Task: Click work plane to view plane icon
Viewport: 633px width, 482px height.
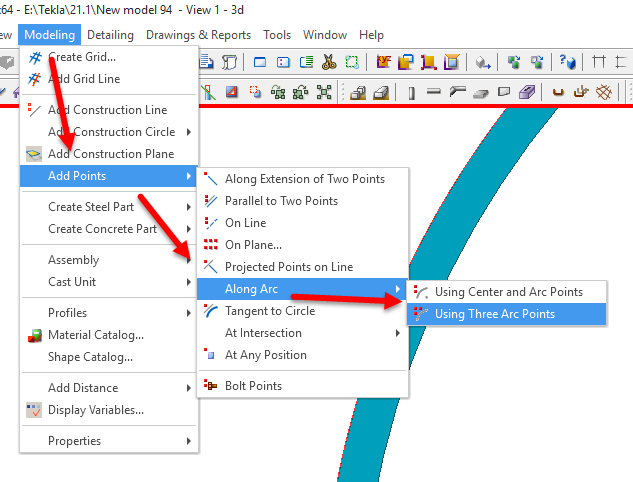Action: coord(406,62)
